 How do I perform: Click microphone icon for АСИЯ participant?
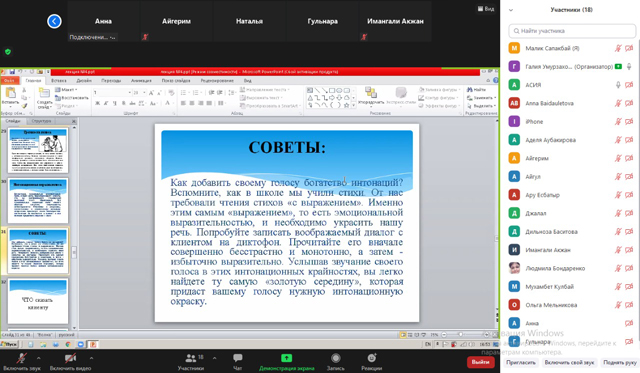[618, 84]
